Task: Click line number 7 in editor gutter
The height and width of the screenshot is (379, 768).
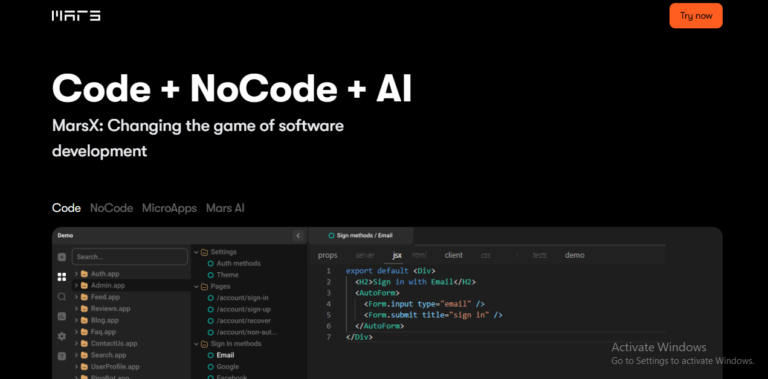Action: (329, 337)
